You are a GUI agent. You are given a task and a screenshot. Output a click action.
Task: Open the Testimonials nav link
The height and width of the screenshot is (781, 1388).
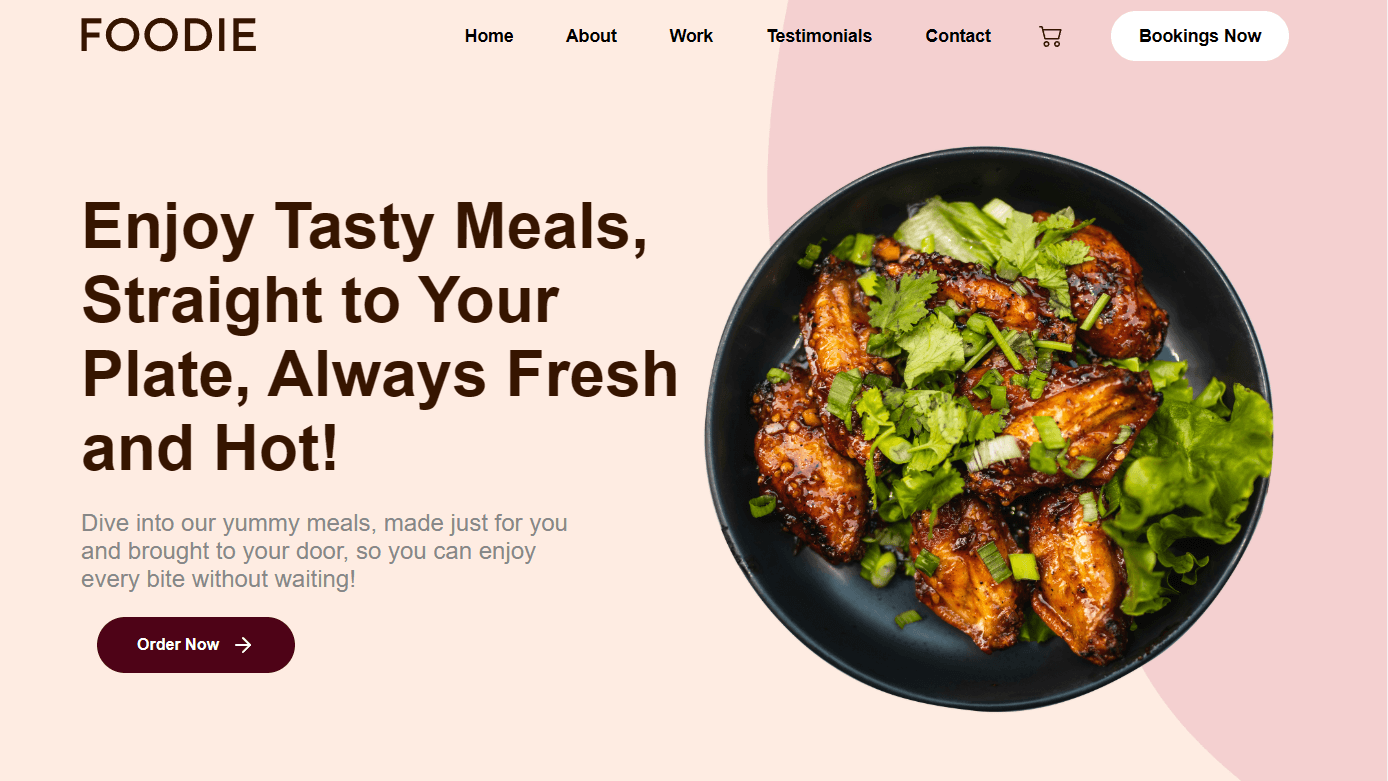(819, 36)
